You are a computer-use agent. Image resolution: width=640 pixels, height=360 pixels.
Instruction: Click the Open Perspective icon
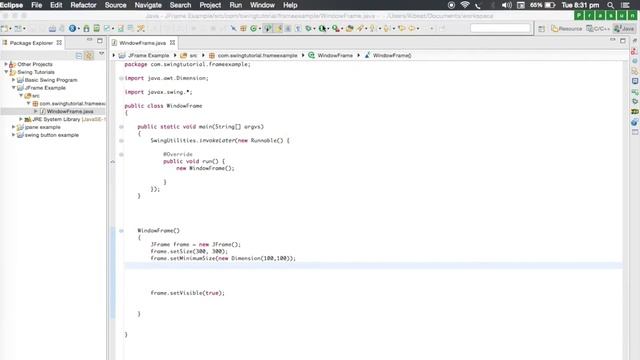point(541,29)
